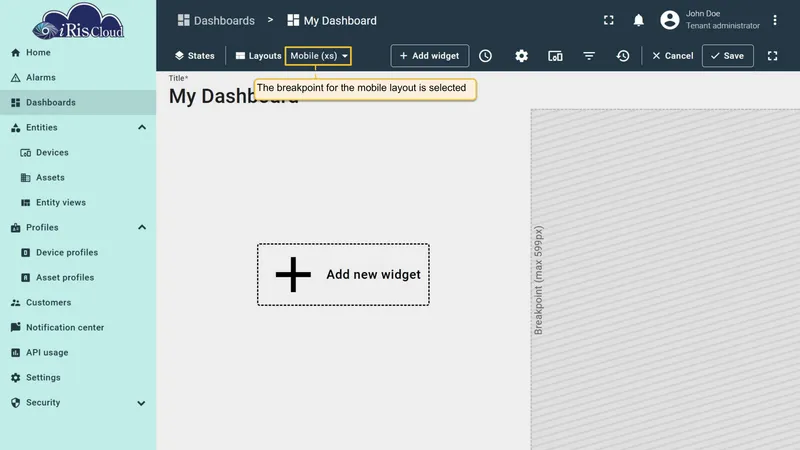
Task: Click the Settings gear icon in sidebar
Action: 15,378
